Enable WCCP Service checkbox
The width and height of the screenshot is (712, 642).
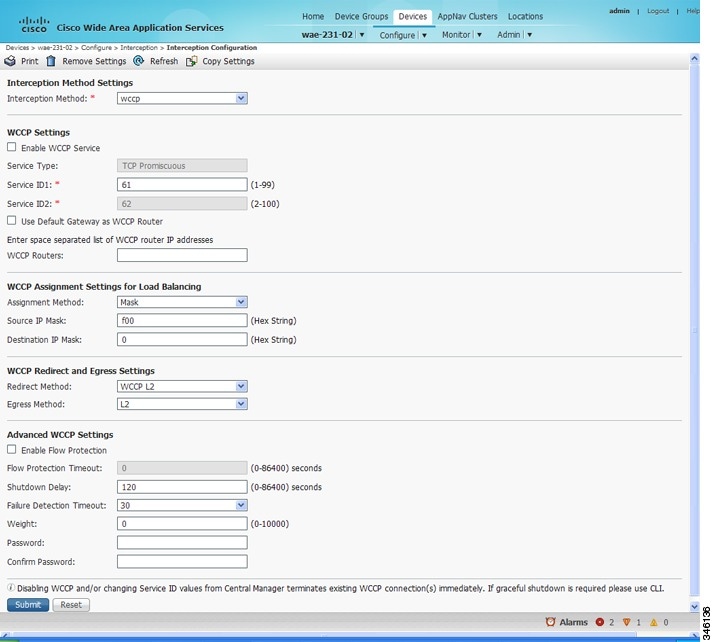click(11, 147)
